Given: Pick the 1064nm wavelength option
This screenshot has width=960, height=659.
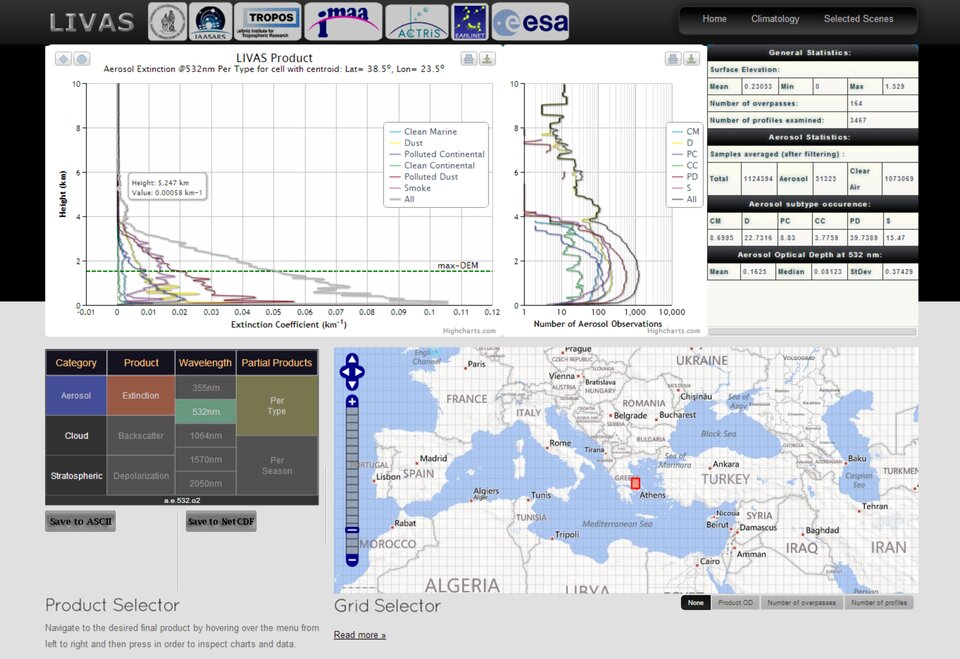Looking at the screenshot, I should 205,435.
